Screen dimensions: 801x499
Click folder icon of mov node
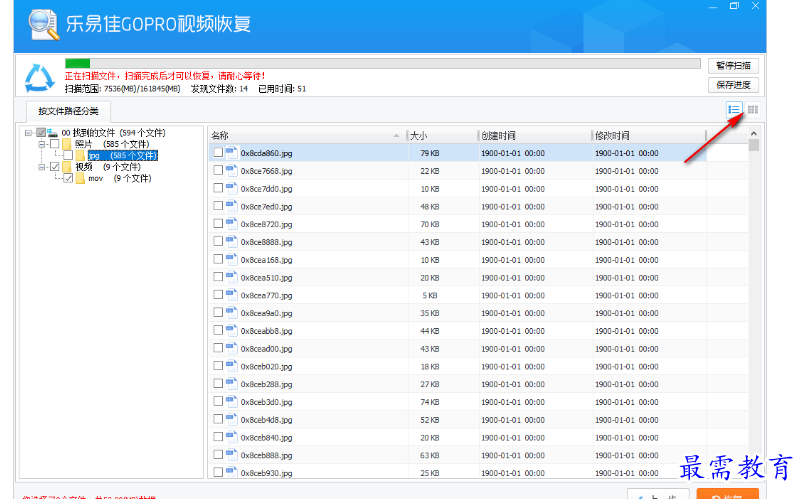80,178
